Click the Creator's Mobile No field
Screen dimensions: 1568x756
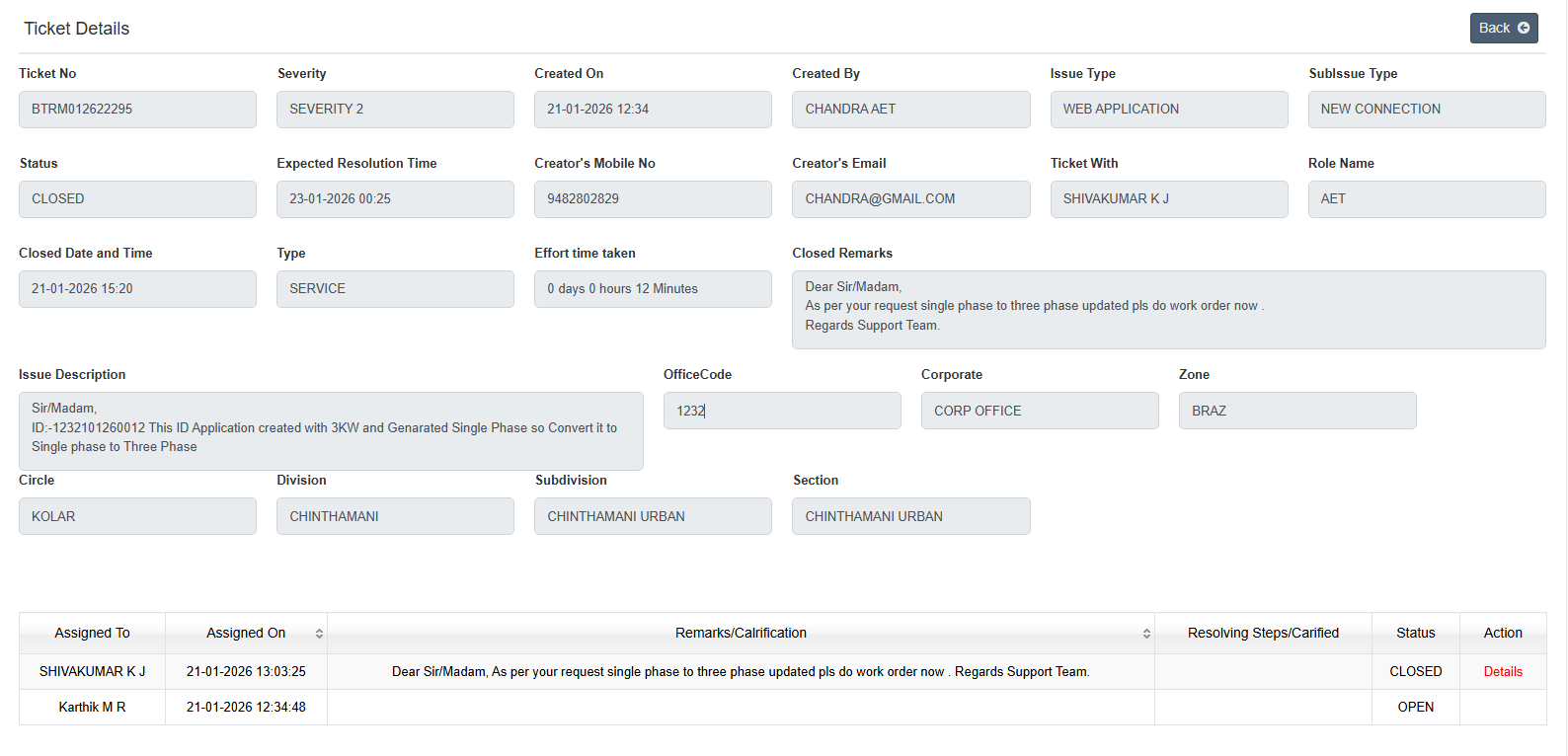[653, 199]
